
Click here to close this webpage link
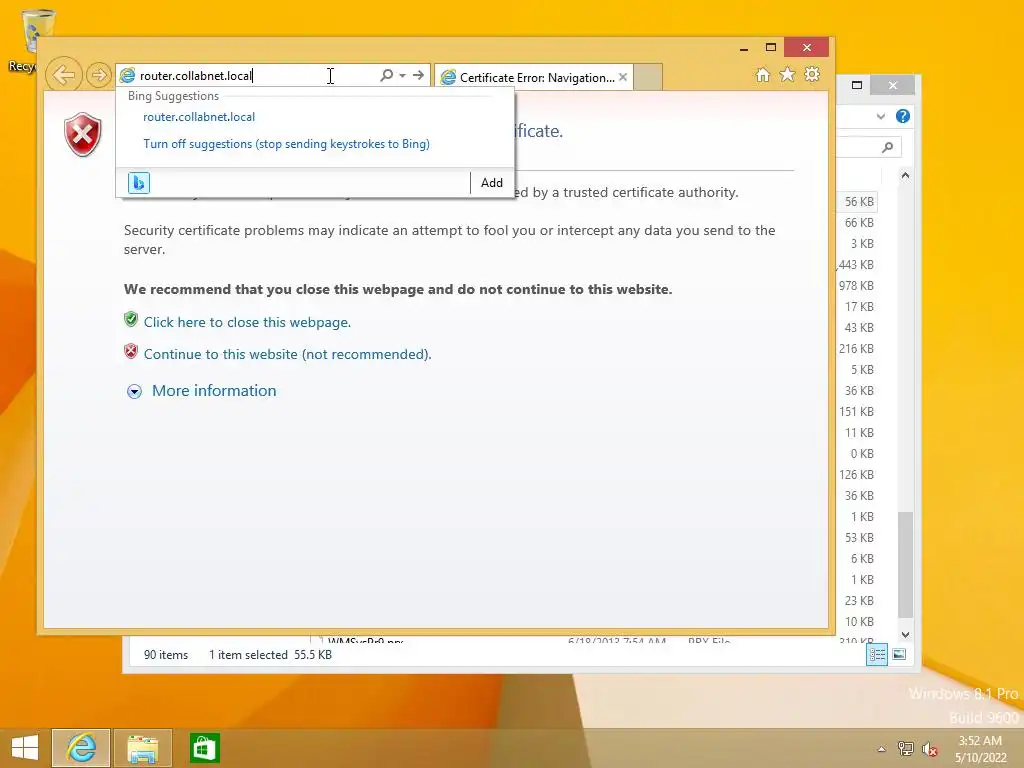tap(248, 322)
